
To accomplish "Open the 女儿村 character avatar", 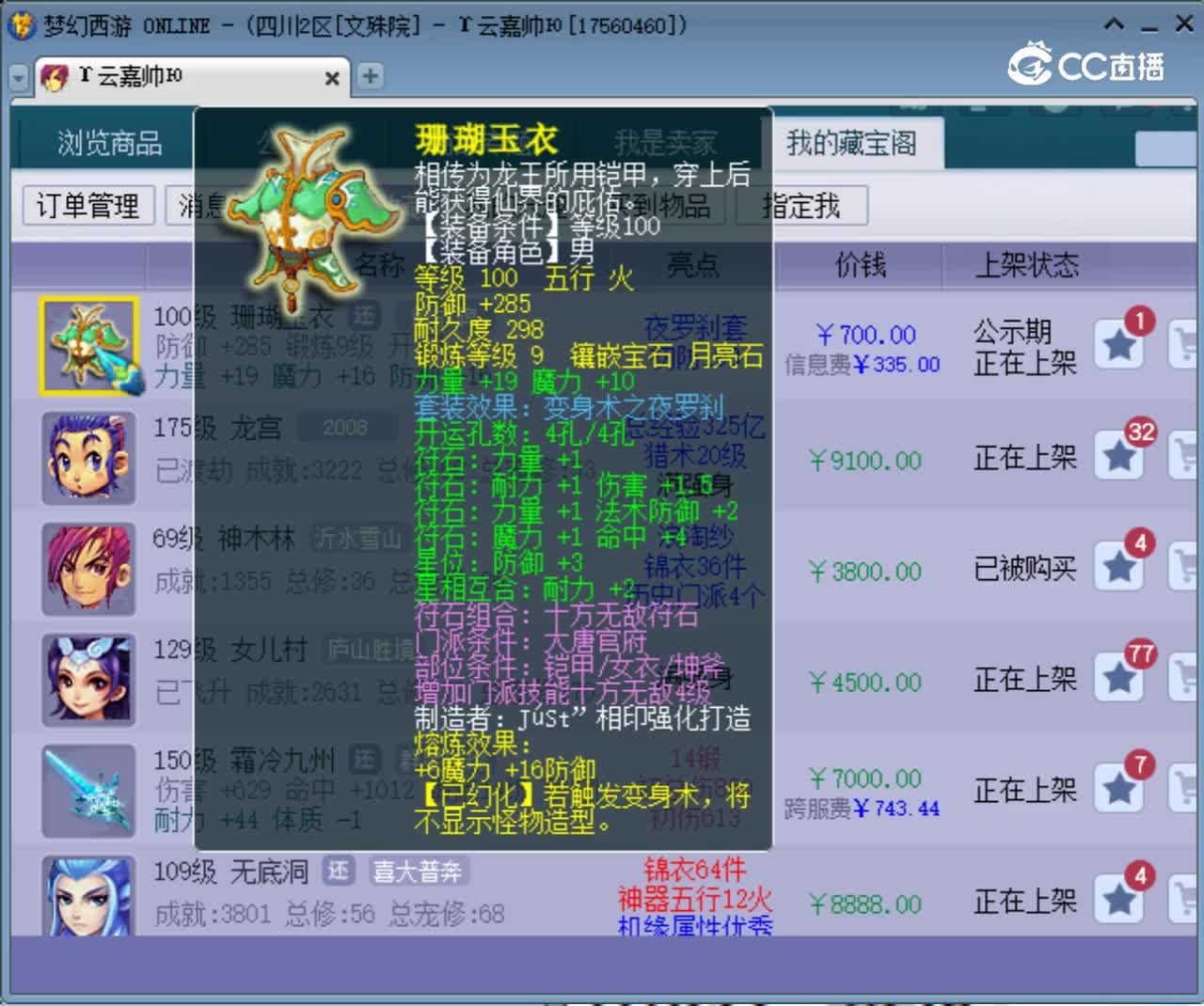I will point(89,680).
